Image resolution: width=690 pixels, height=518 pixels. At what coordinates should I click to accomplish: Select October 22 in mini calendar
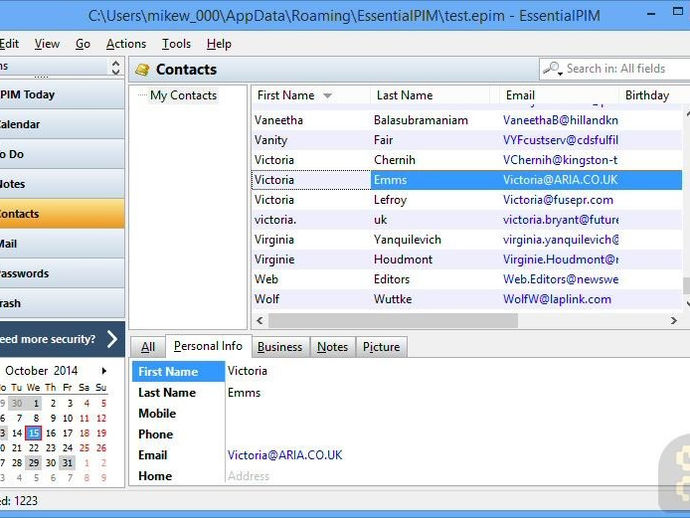[x=34, y=448]
